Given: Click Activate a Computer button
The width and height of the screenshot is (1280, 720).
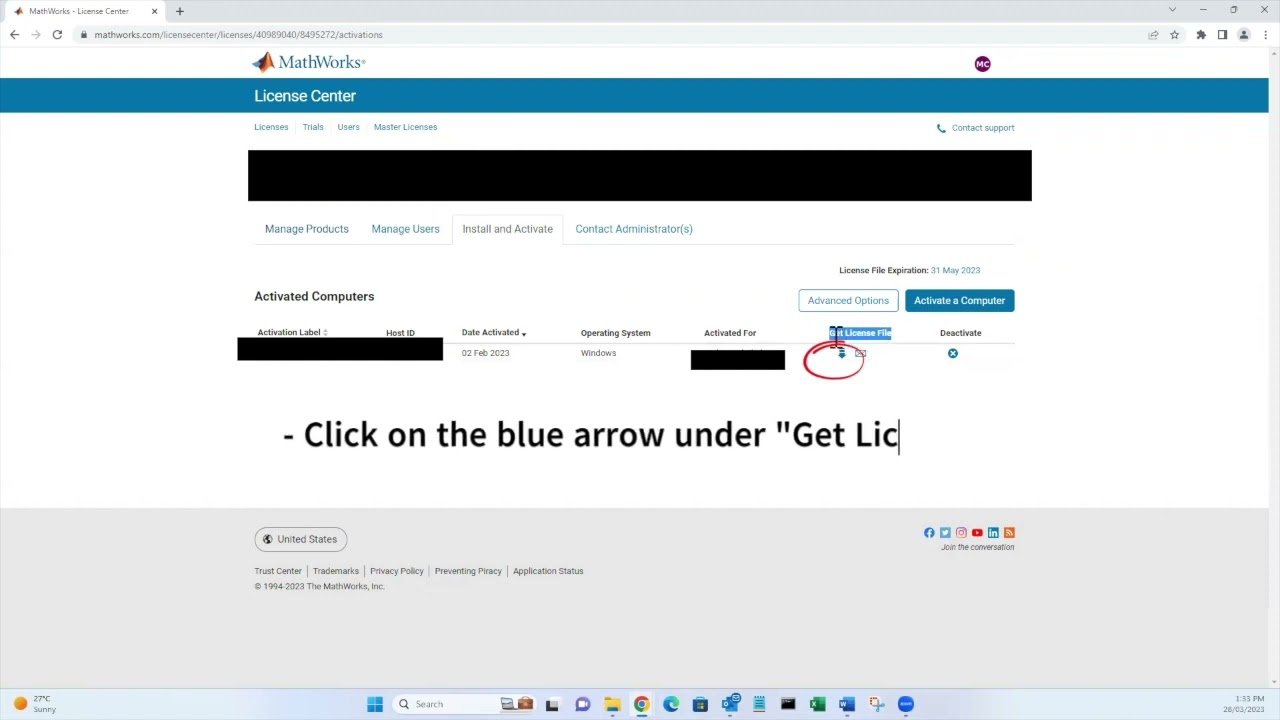Looking at the screenshot, I should point(959,301).
